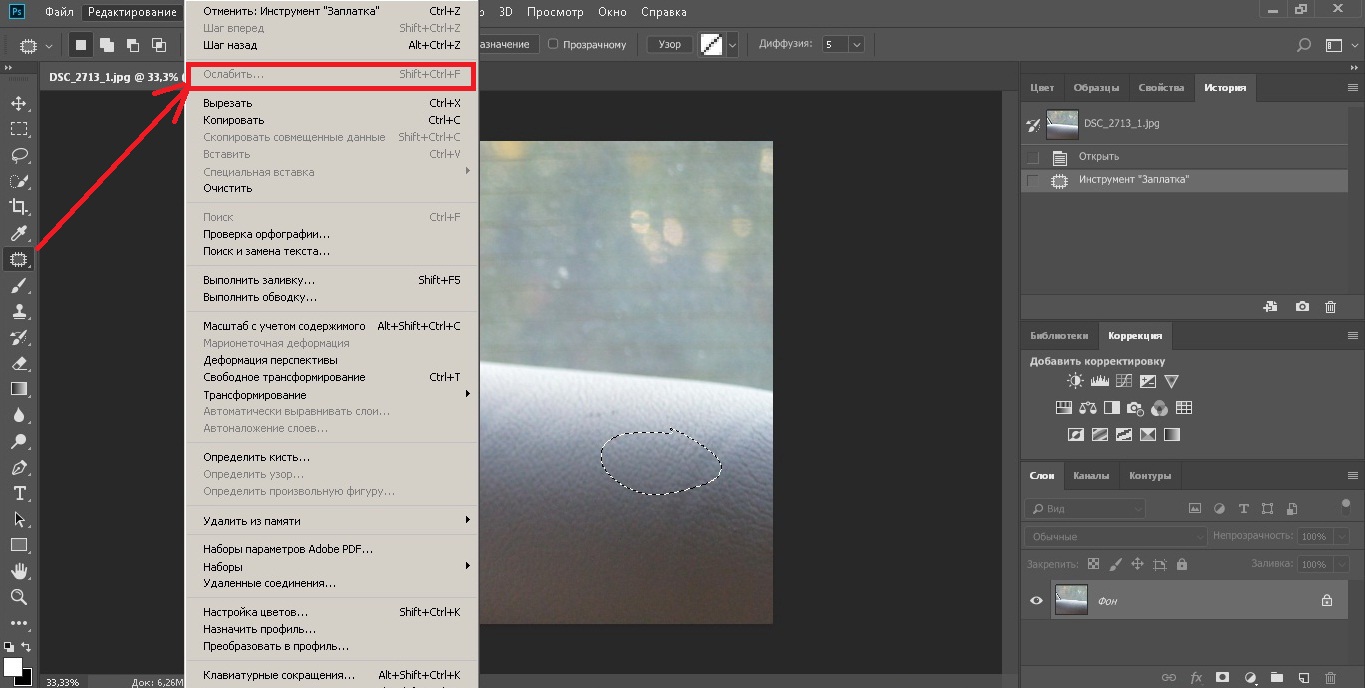Screen dimensions: 1365x688
Task: Select the Crop tool
Action: pyautogui.click(x=19, y=207)
